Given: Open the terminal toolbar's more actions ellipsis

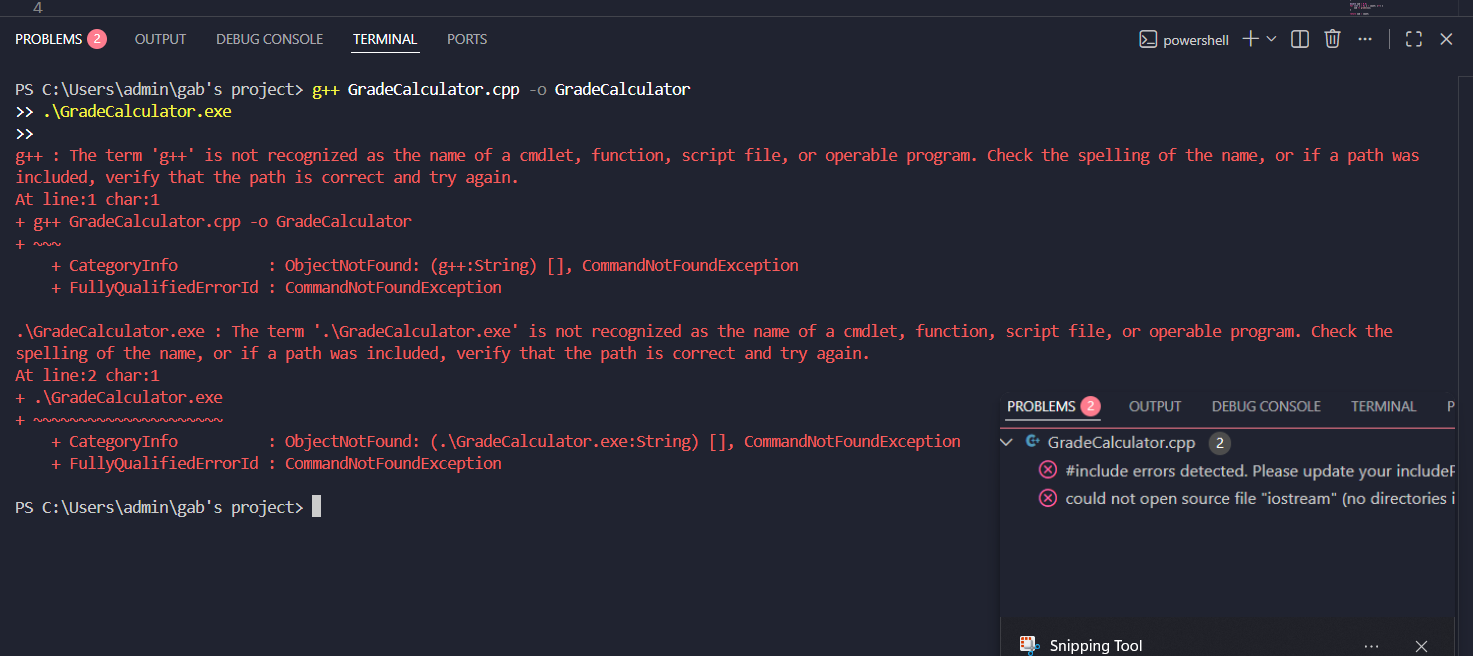Looking at the screenshot, I should tap(1365, 39).
